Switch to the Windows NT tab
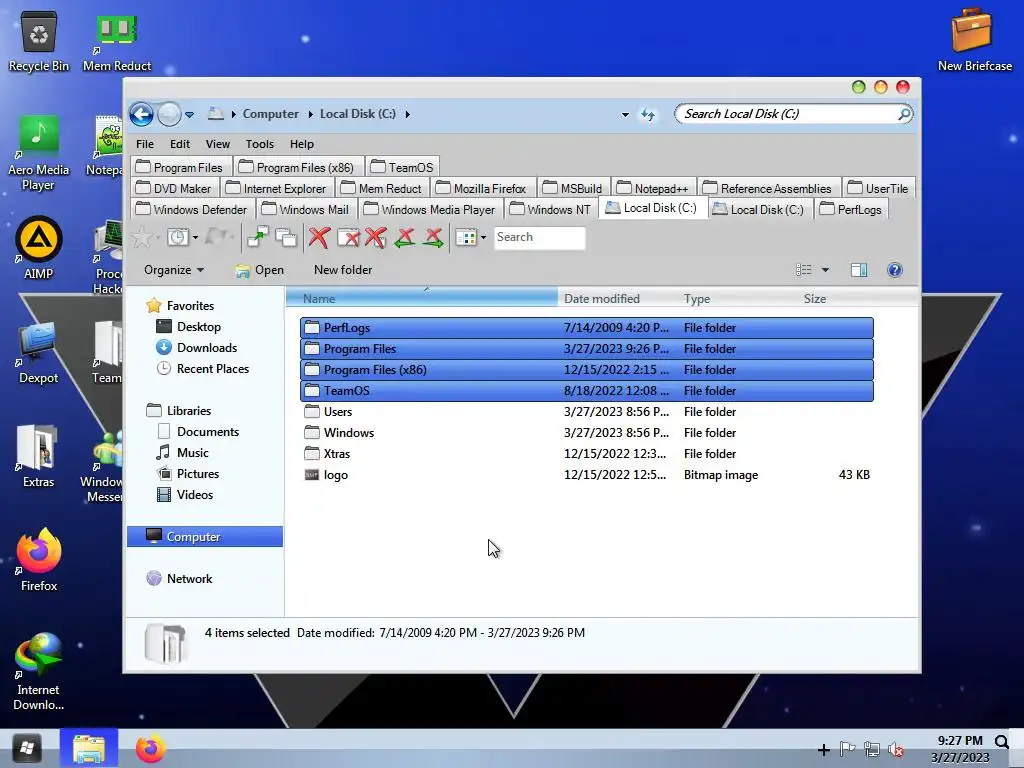The width and height of the screenshot is (1024, 768). (551, 209)
